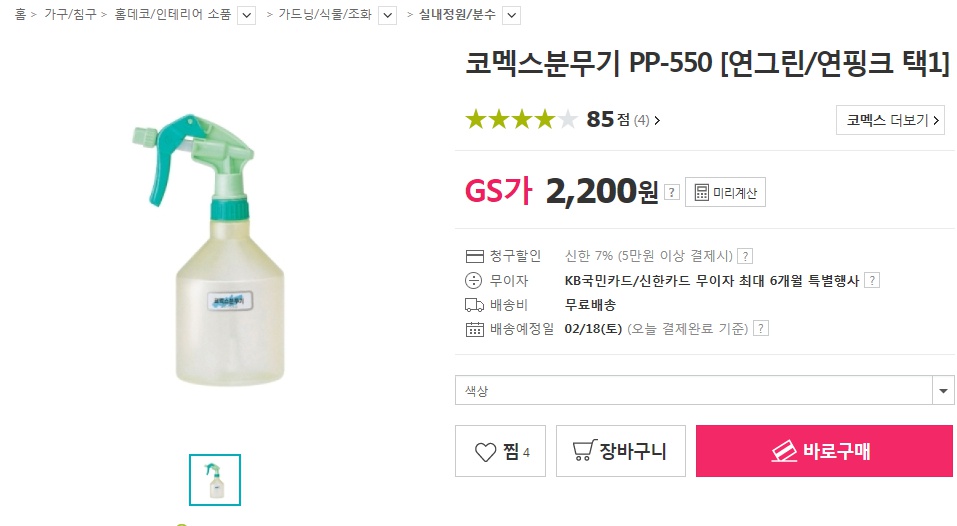Open the (4) reviews count link
The height and width of the screenshot is (526, 957).
click(646, 121)
